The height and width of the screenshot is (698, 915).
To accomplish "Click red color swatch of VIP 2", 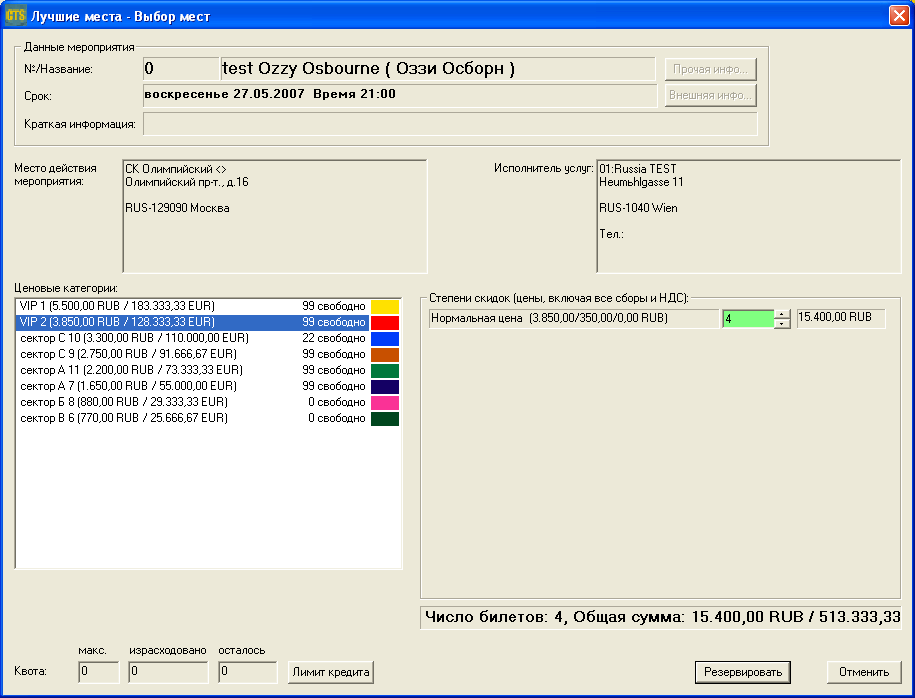I will 385,323.
